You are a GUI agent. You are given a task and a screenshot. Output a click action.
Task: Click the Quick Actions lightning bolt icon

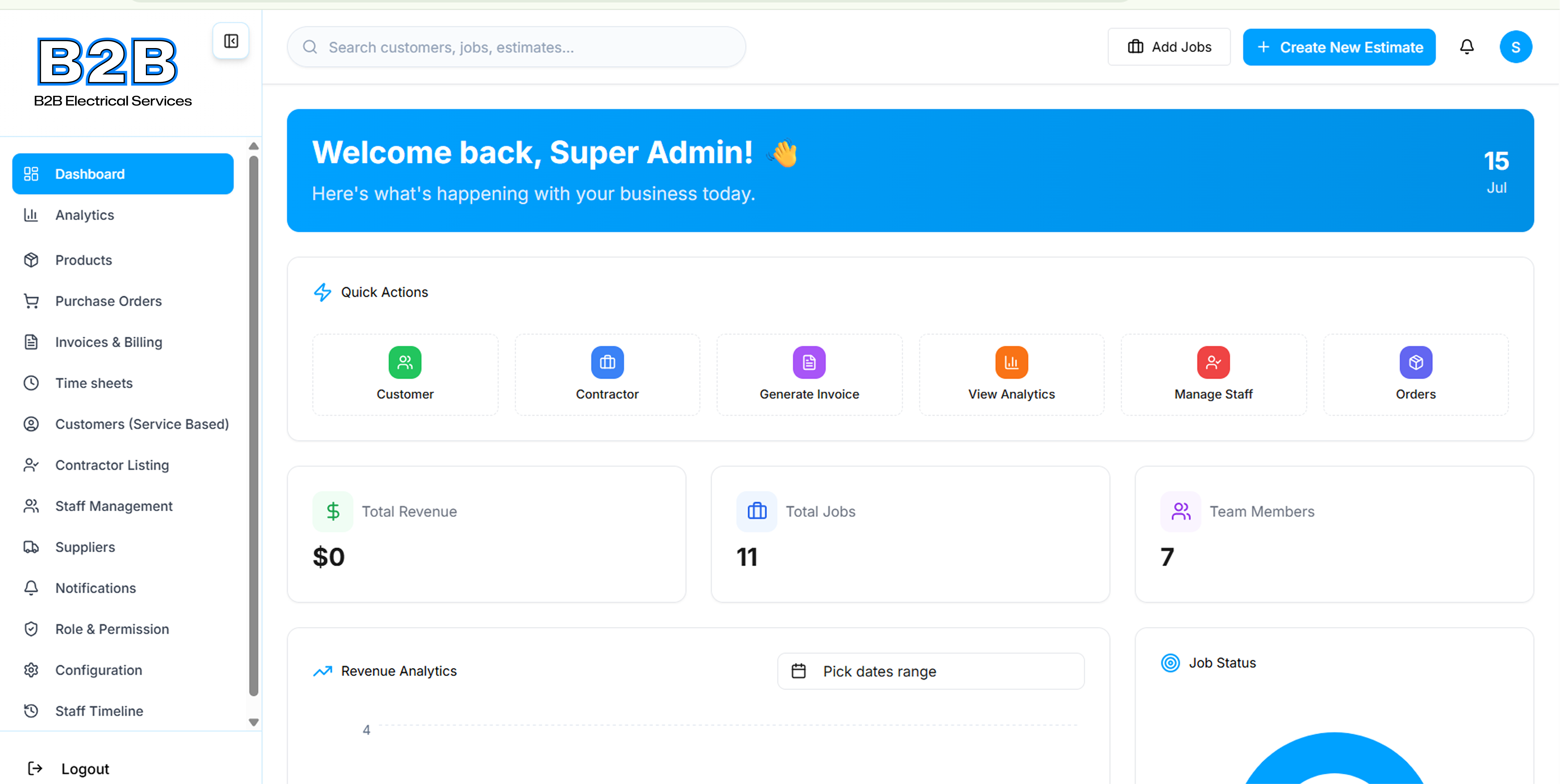(322, 292)
